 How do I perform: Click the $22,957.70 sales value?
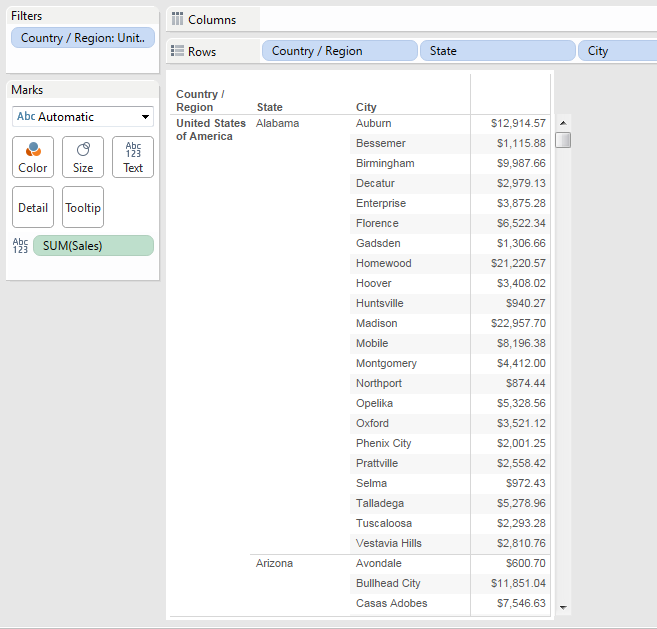coord(518,324)
